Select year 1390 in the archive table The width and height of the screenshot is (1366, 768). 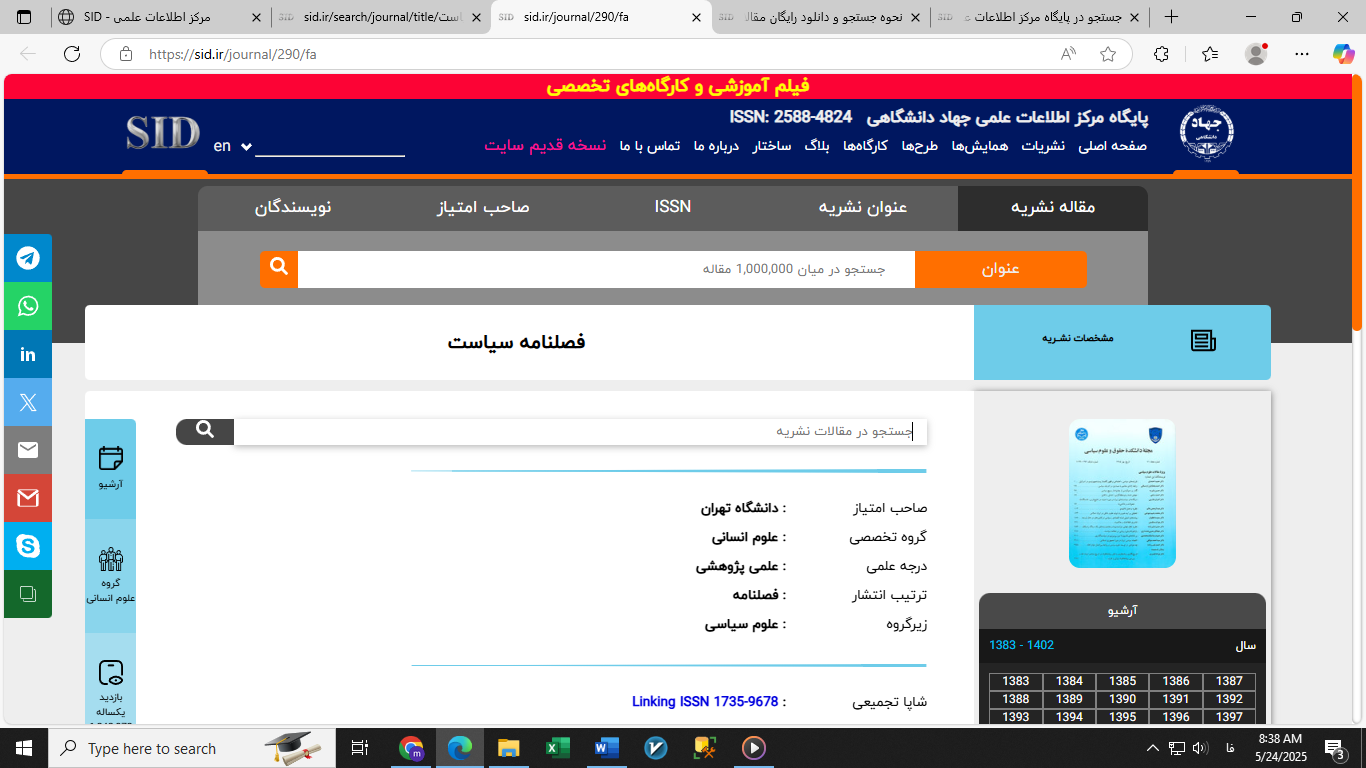pos(1122,699)
